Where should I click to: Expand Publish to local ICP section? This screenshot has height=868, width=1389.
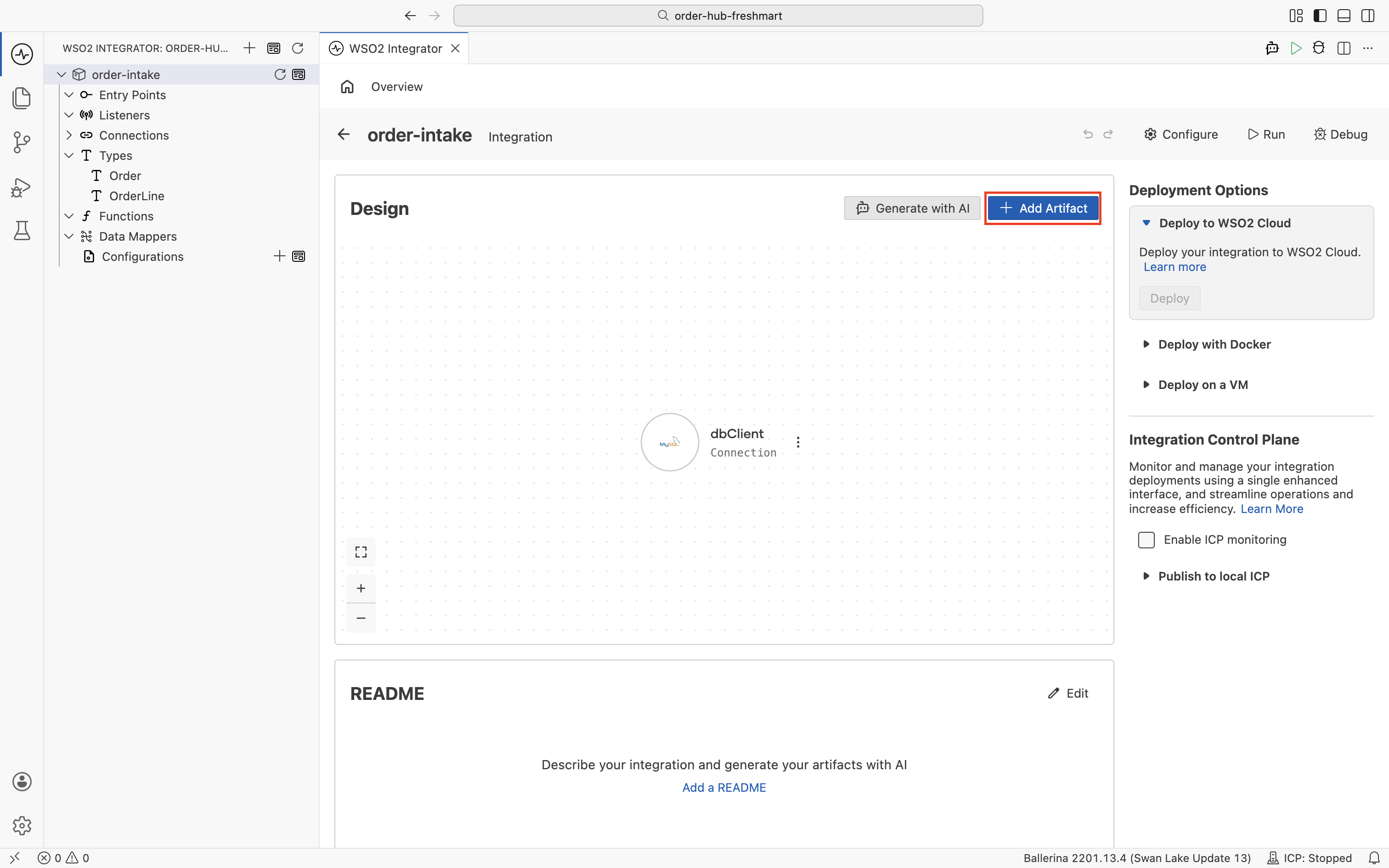(x=1146, y=576)
